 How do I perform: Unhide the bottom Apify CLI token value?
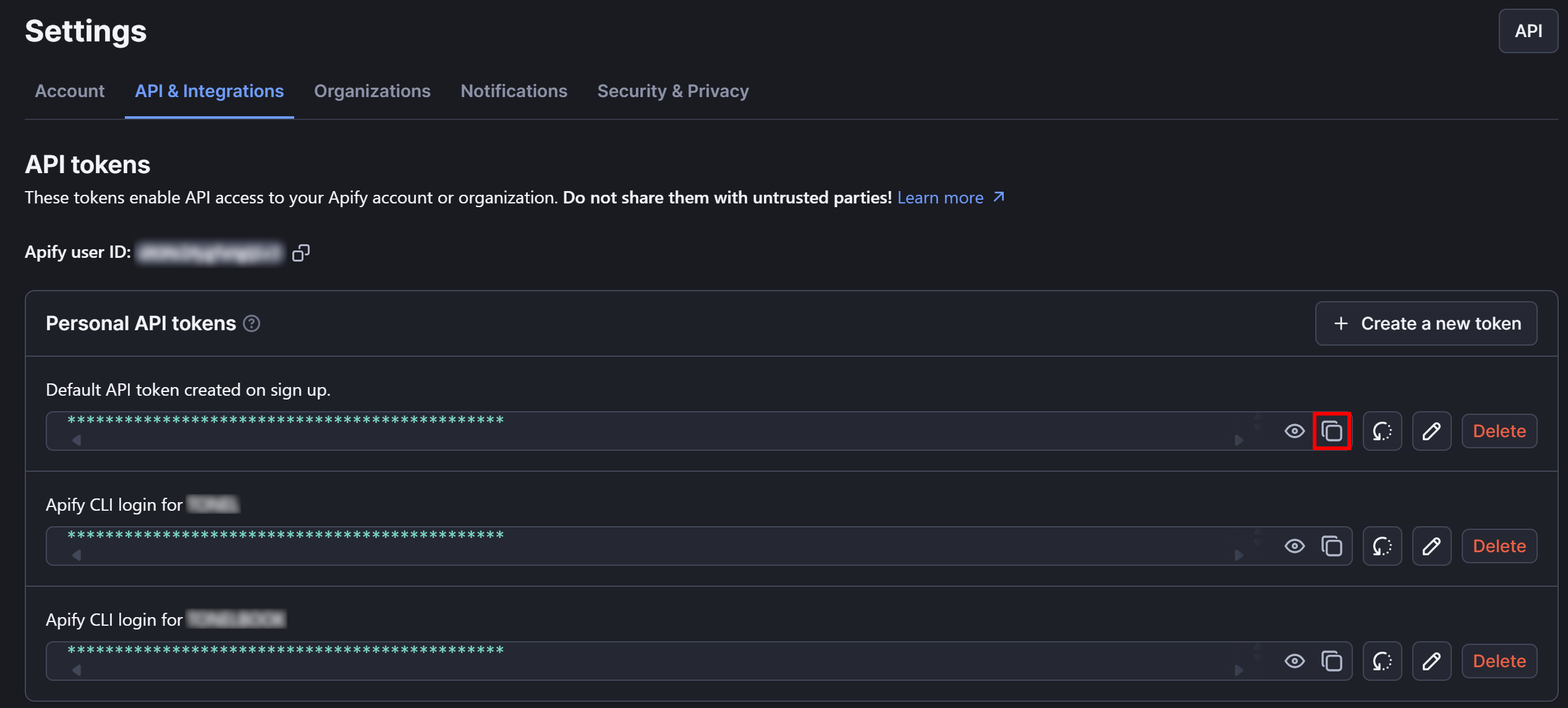[x=1294, y=660]
